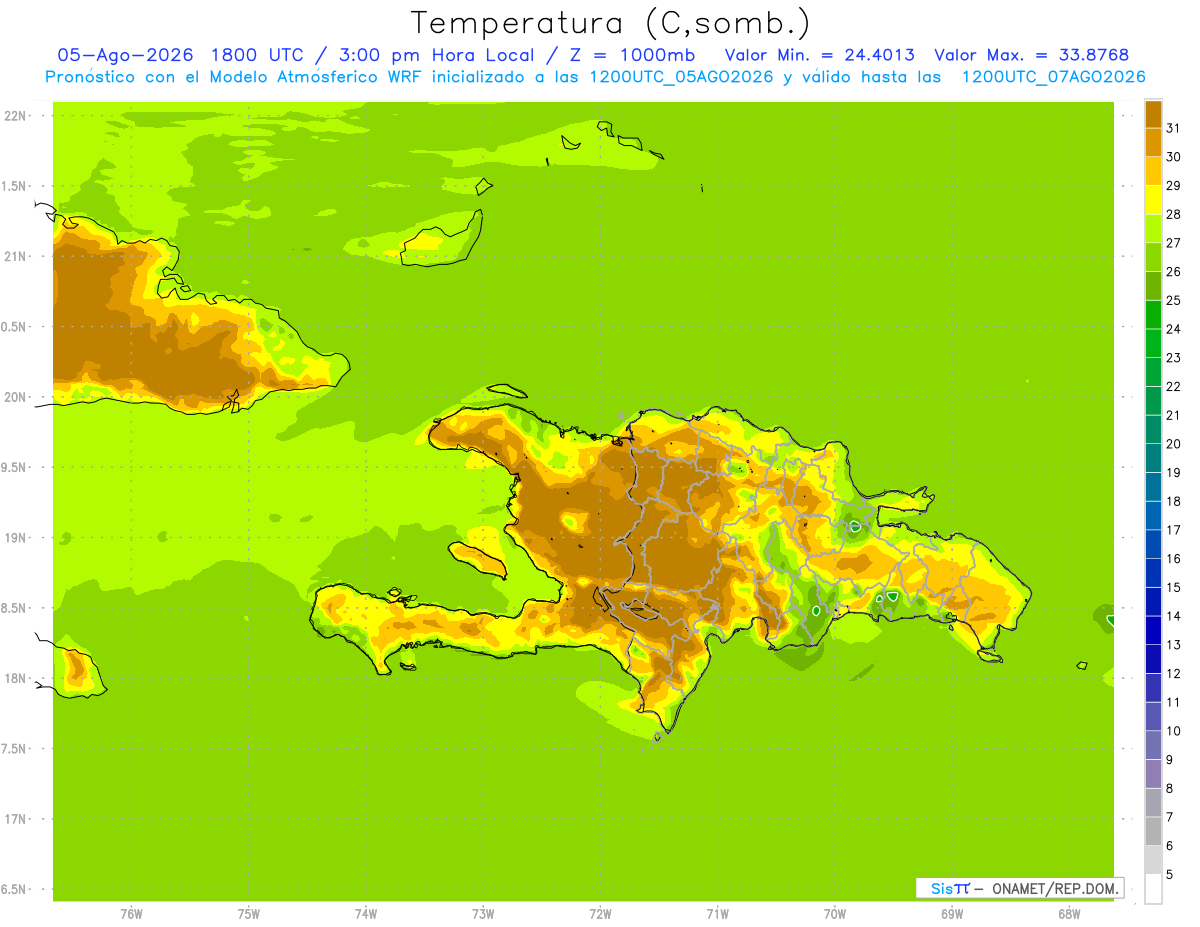Click the "Valor Min. = 24.4013" value
This screenshot has width=1200, height=927.
tap(819, 55)
